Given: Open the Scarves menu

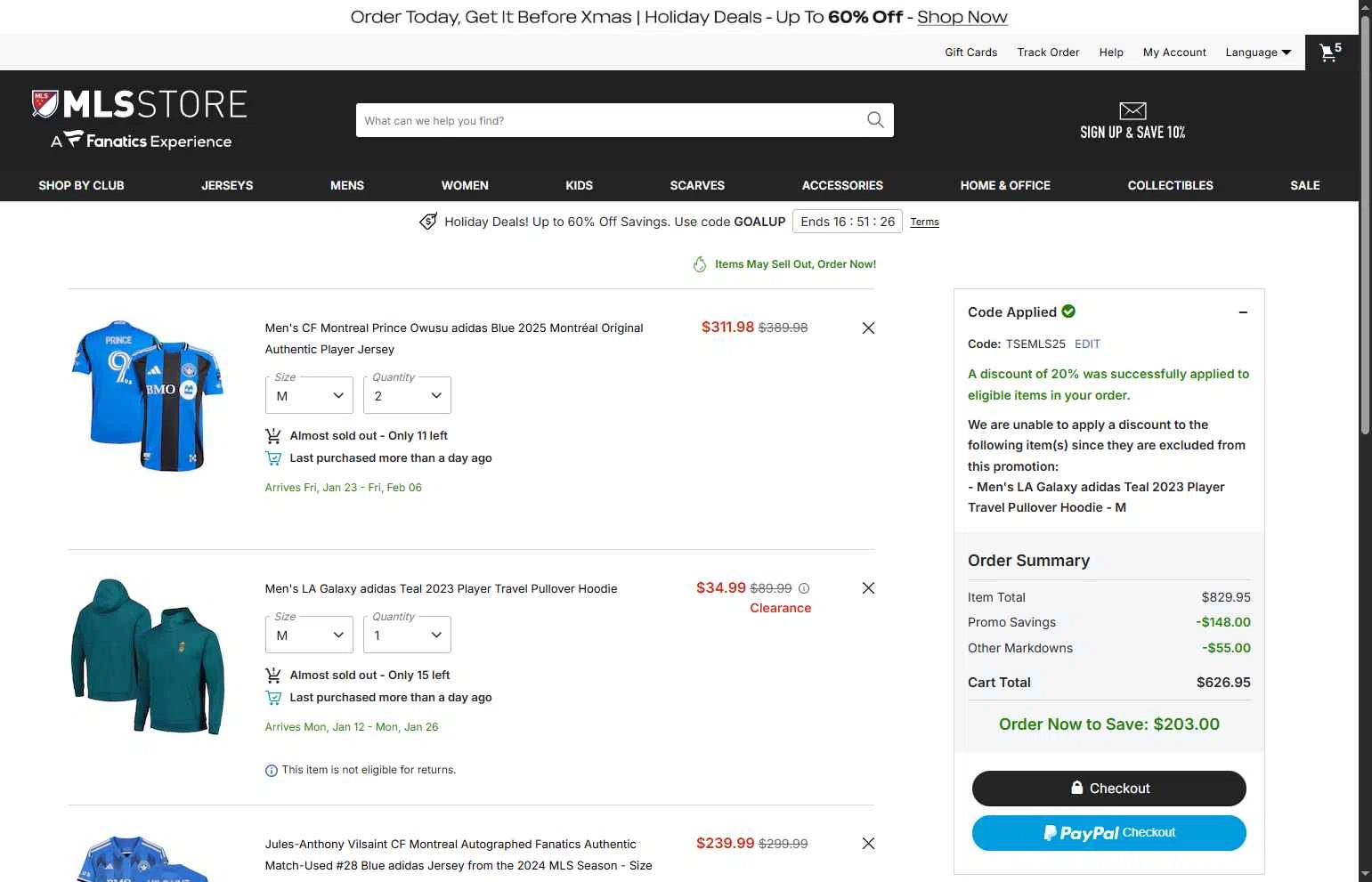Looking at the screenshot, I should (697, 185).
